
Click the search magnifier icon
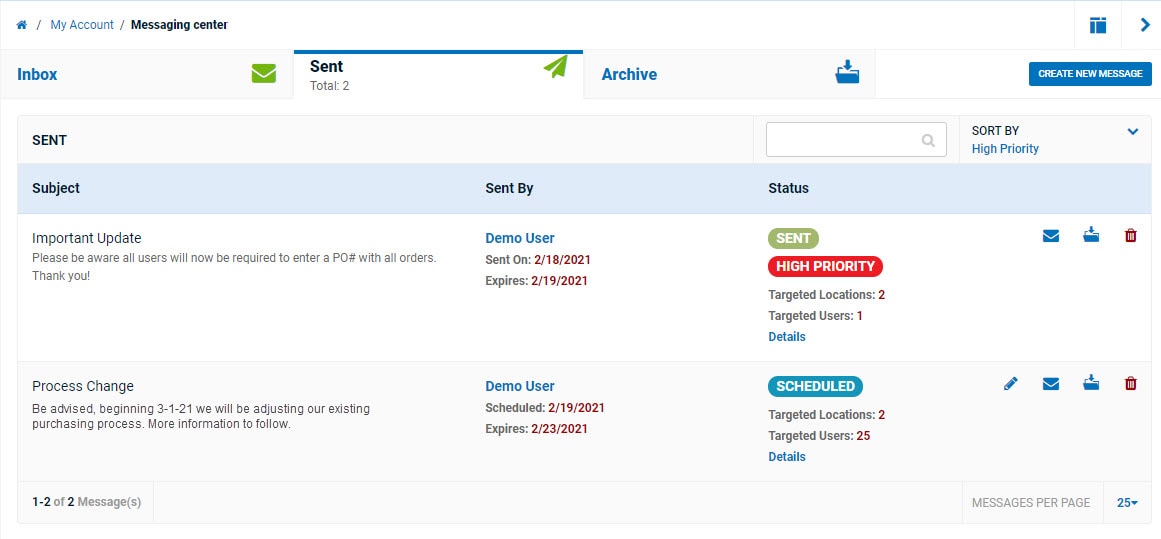click(928, 141)
